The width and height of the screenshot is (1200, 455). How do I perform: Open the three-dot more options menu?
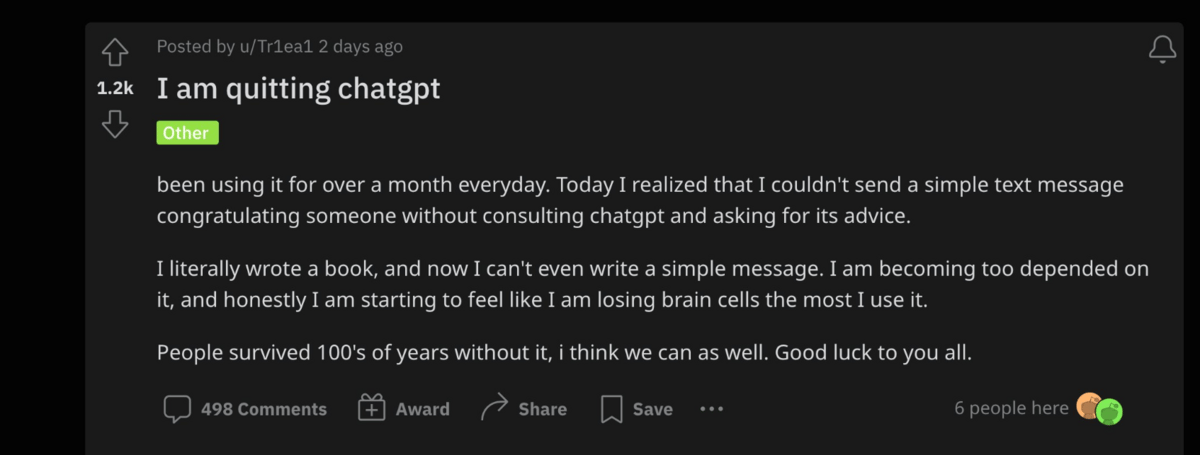711,408
